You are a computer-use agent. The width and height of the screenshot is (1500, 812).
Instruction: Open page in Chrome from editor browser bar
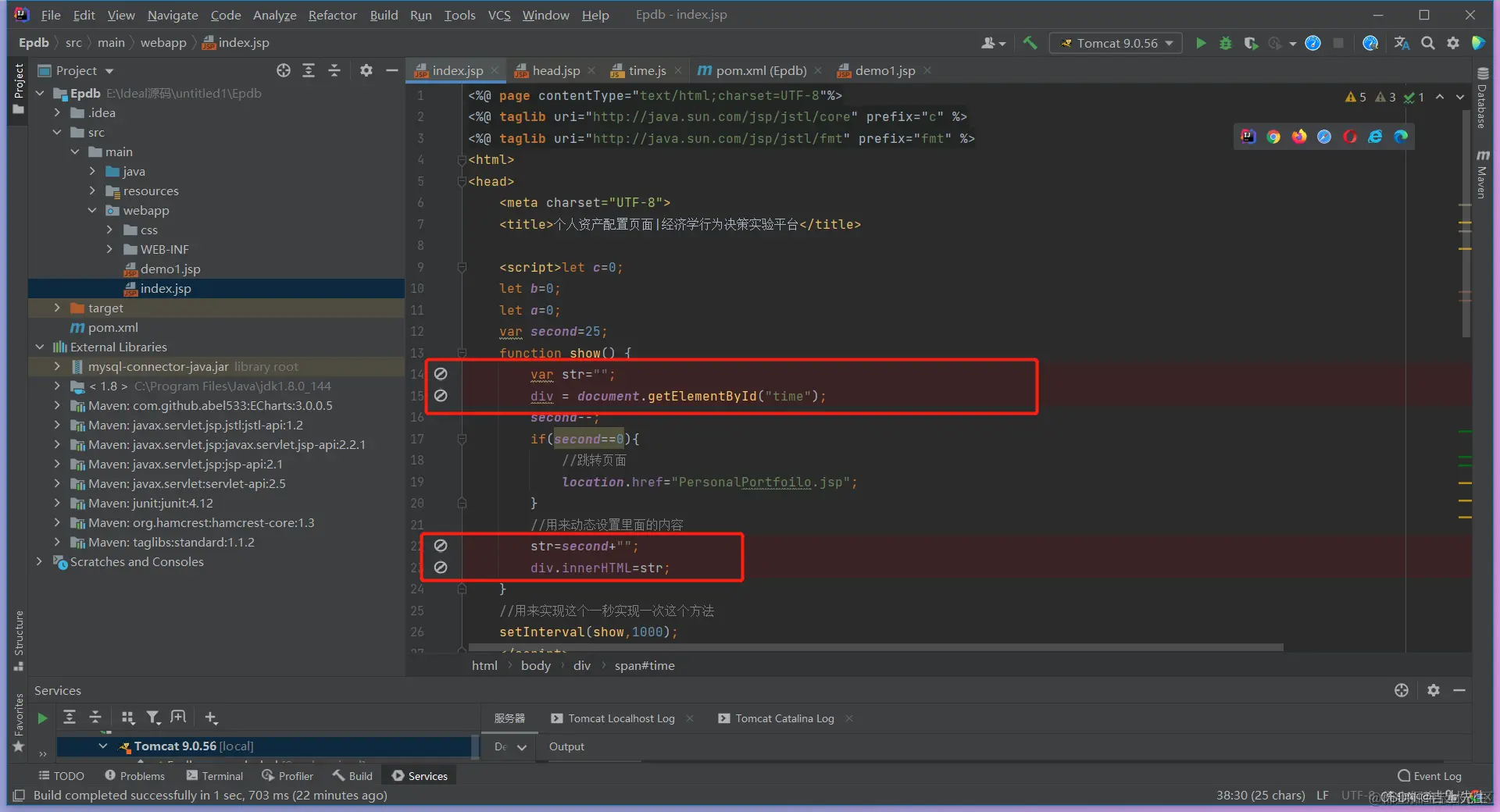click(x=1273, y=137)
